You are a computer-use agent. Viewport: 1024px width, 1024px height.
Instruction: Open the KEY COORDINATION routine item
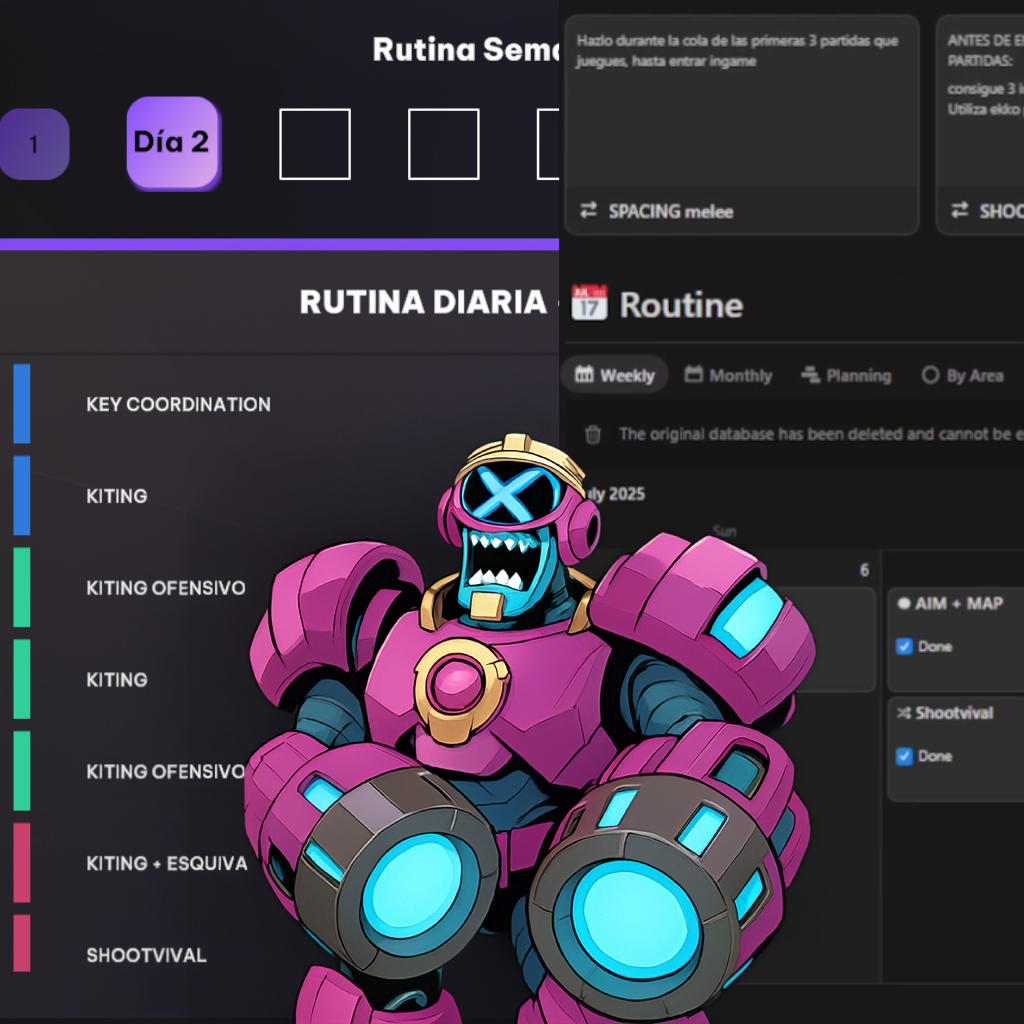click(178, 404)
